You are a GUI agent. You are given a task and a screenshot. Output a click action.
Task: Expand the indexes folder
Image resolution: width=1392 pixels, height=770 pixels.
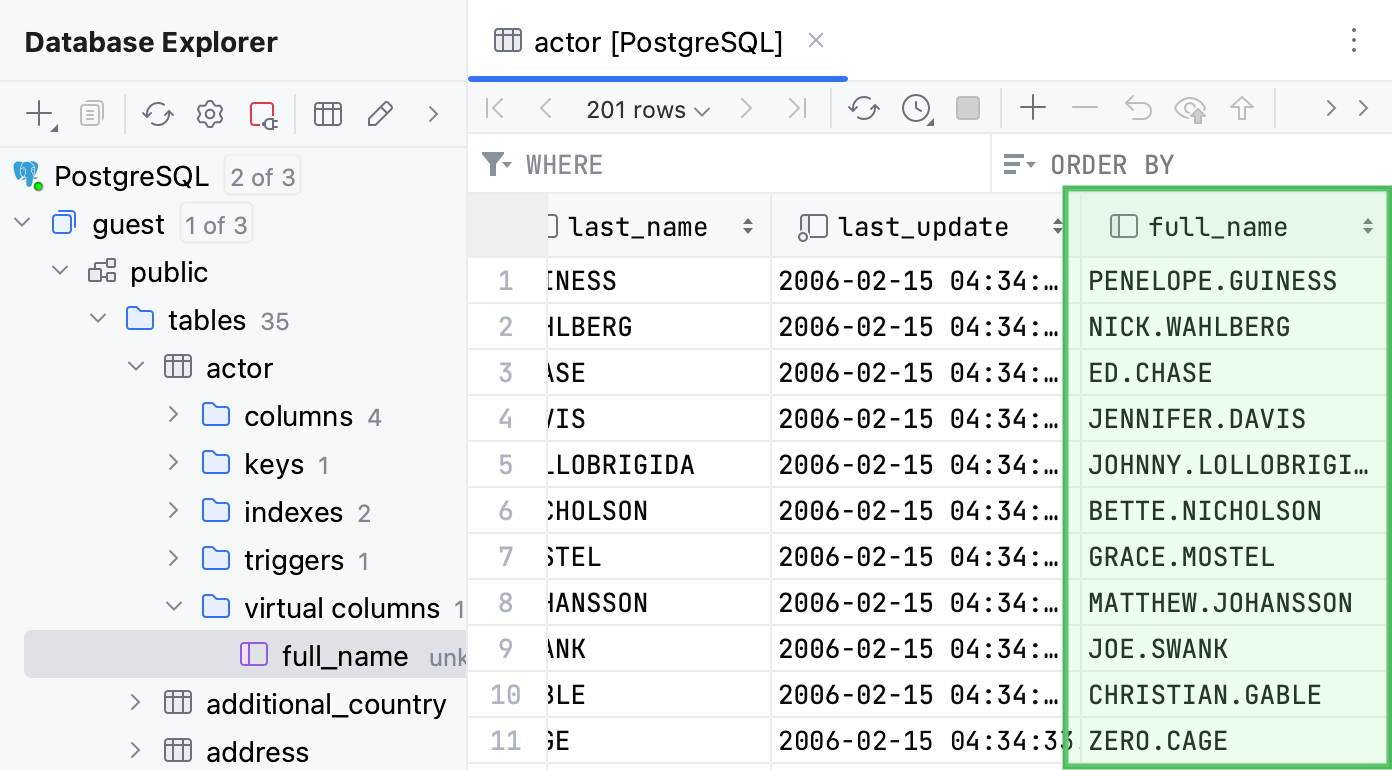click(174, 511)
